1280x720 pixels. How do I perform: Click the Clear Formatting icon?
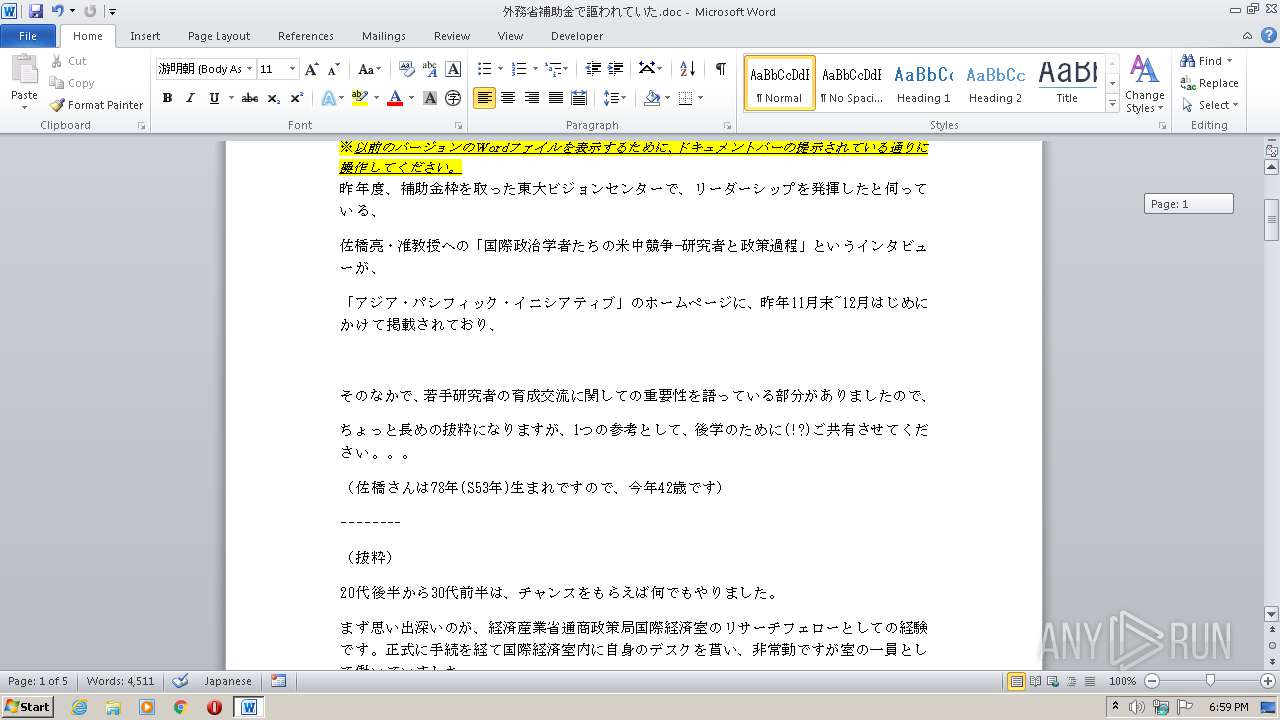[x=407, y=69]
